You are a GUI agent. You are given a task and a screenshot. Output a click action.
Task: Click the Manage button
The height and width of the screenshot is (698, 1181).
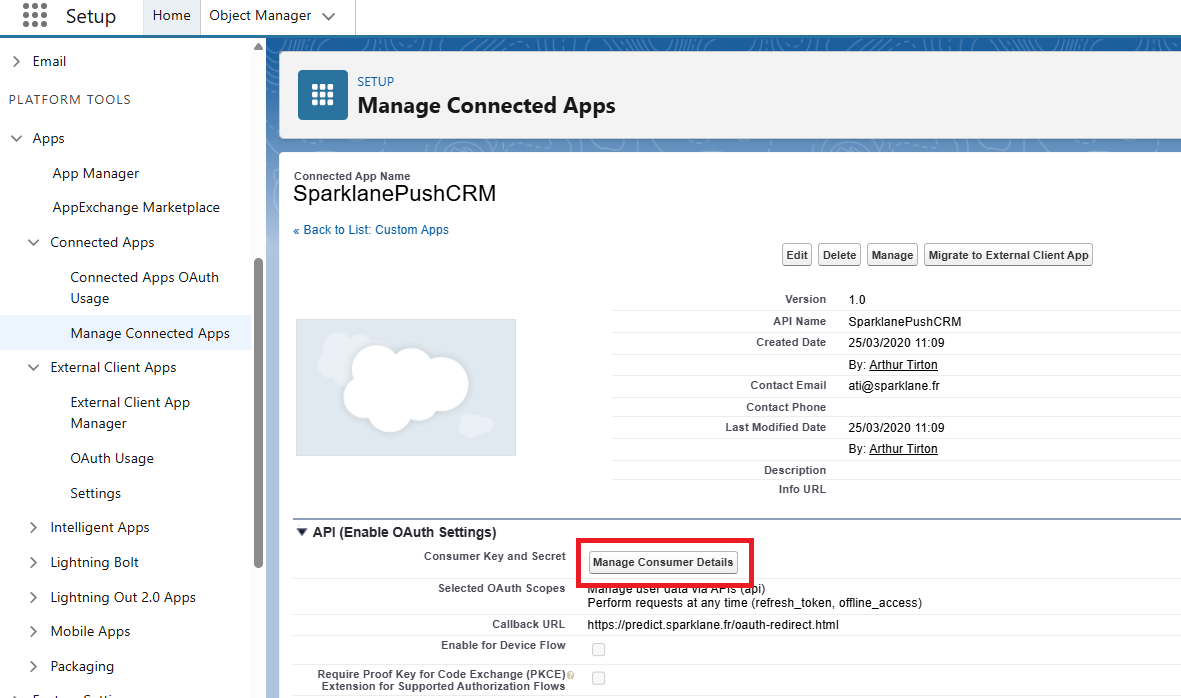893,255
